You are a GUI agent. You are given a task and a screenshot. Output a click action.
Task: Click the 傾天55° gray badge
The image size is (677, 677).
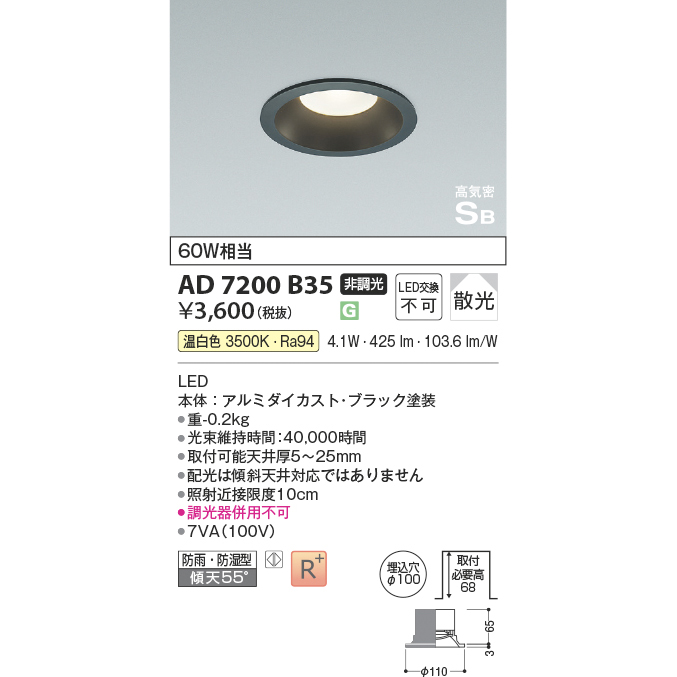click(x=217, y=578)
